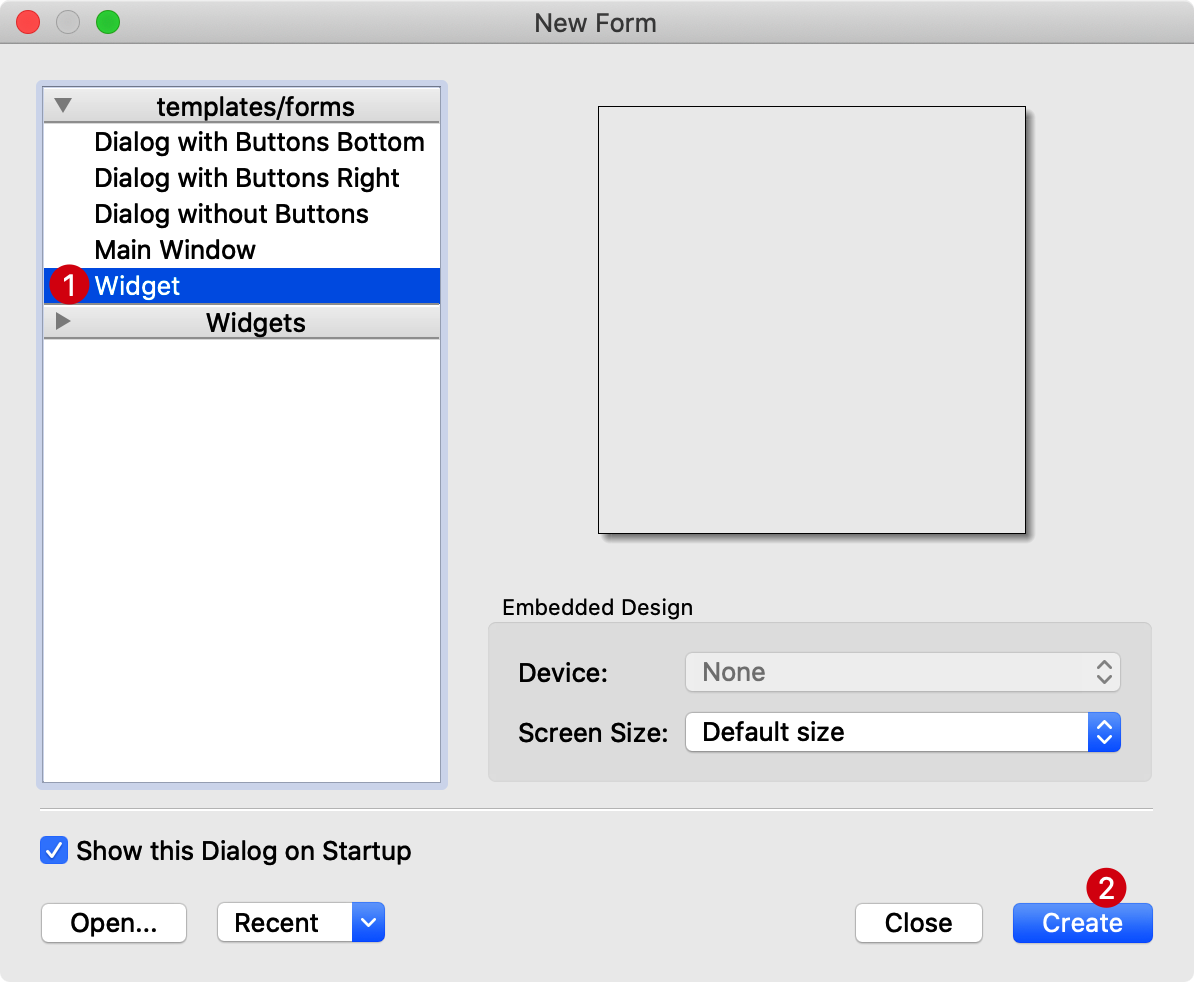Collapse the templates/forms disclosure triangle

pyautogui.click(x=63, y=106)
